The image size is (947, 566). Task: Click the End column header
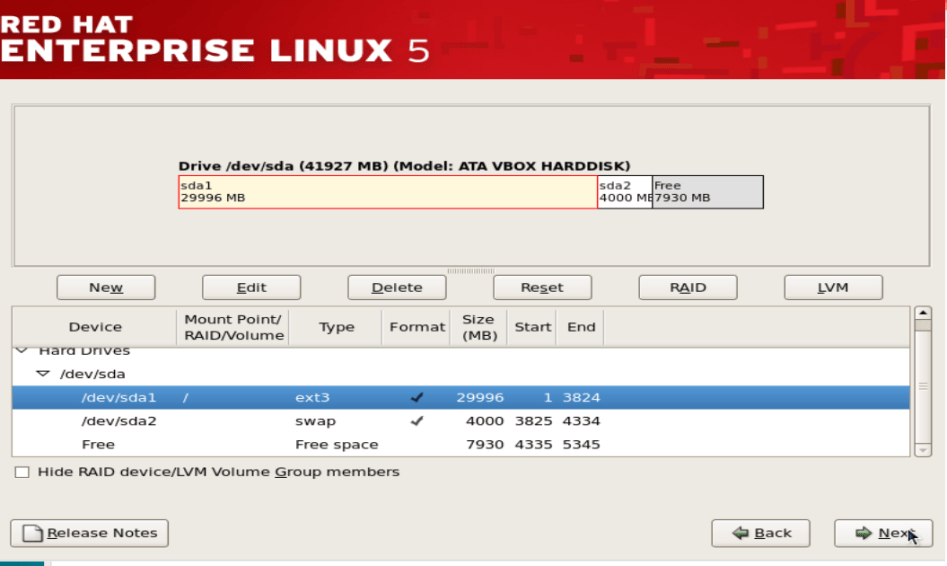coord(580,327)
